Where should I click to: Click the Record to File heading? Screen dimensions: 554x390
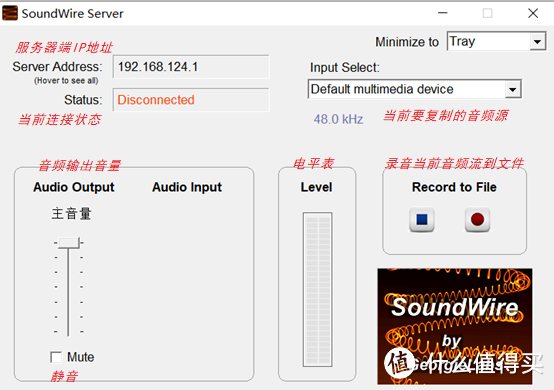[x=454, y=187]
